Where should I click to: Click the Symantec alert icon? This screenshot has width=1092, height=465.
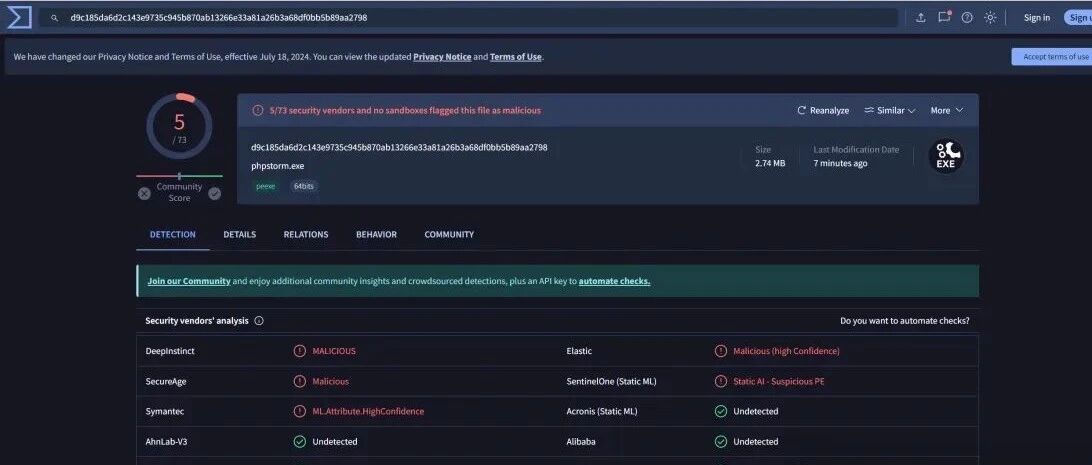click(x=299, y=411)
